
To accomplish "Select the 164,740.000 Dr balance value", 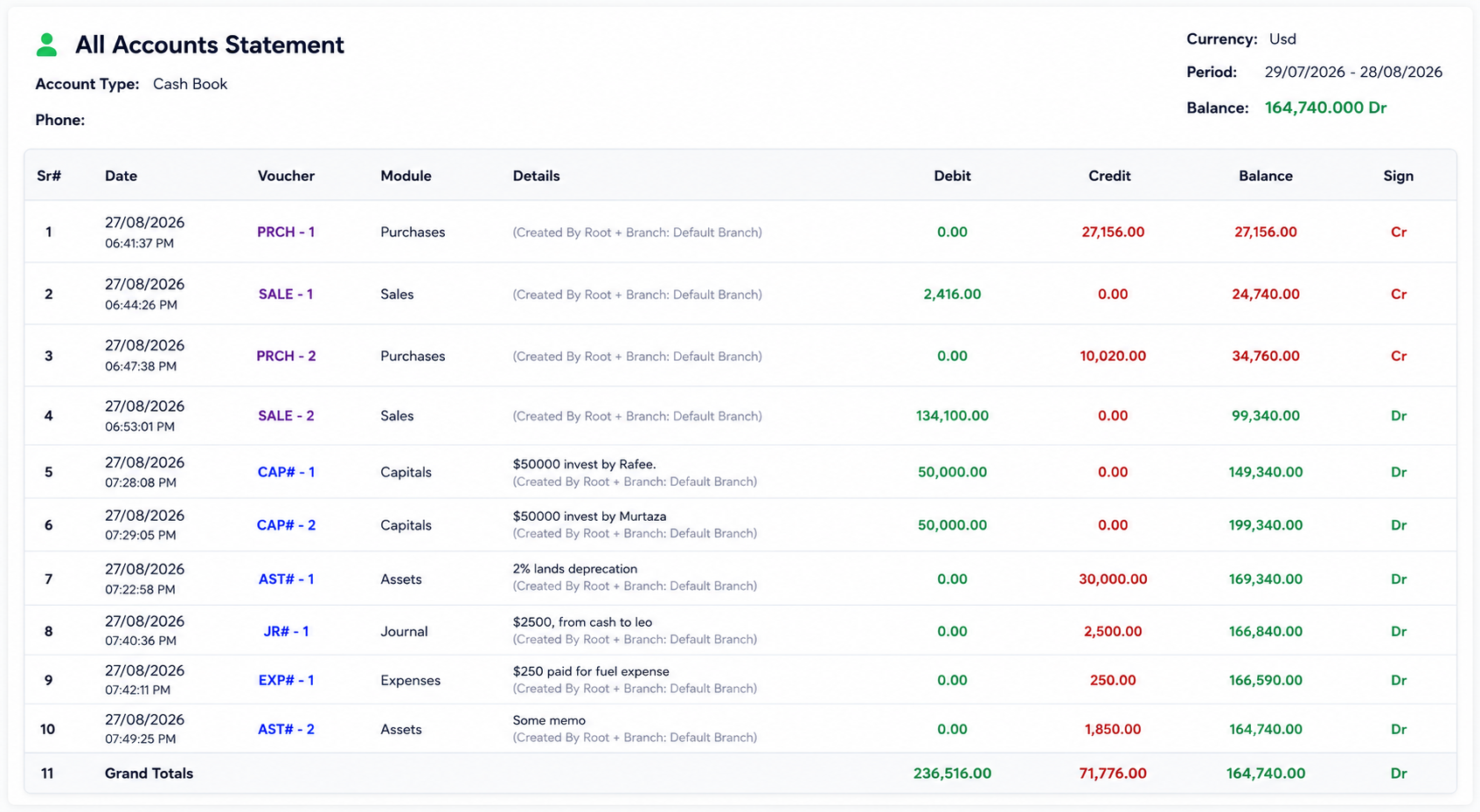I will click(x=1325, y=108).
